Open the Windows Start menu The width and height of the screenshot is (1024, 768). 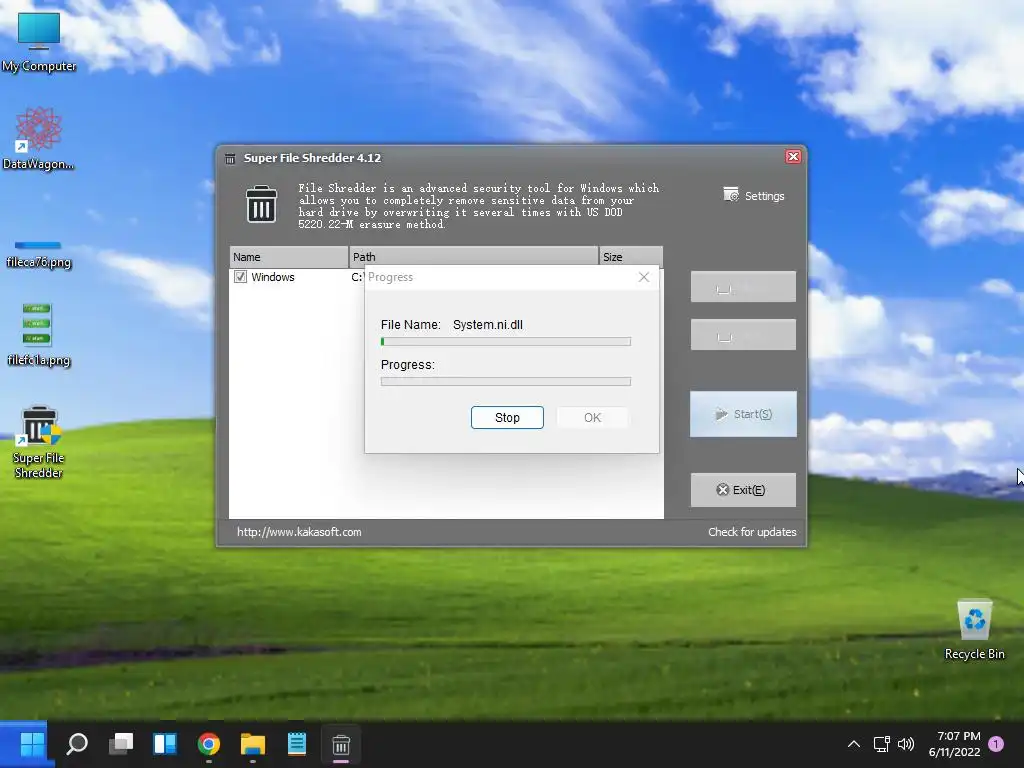point(32,744)
